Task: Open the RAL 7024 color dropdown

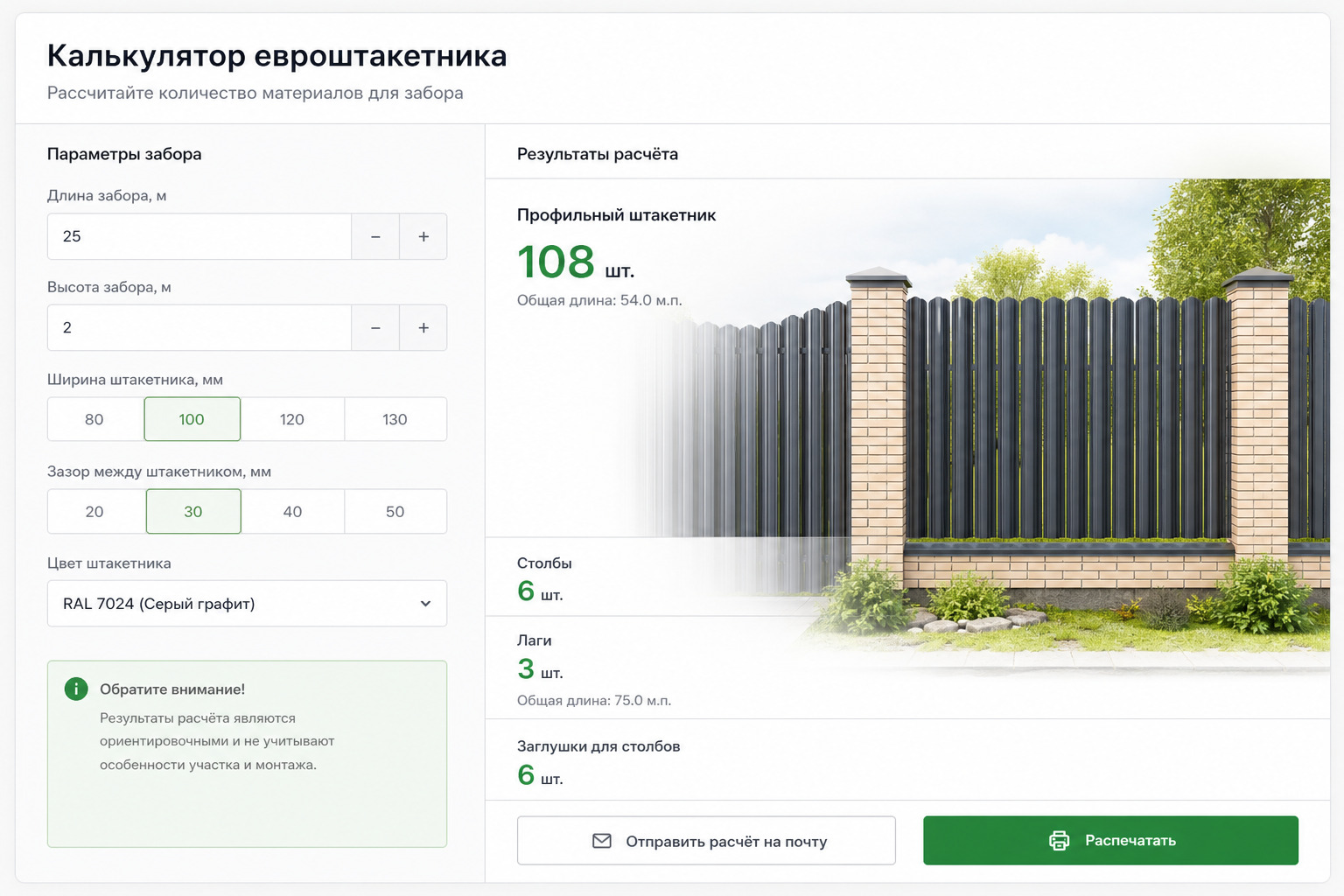Action: (x=247, y=604)
